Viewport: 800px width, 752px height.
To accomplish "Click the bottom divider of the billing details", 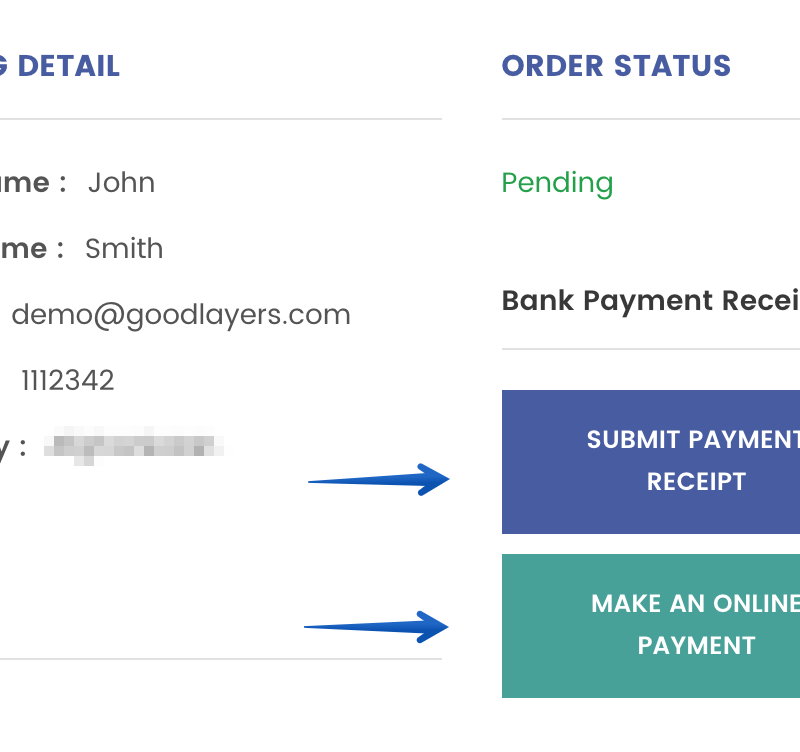I will tap(220, 659).
